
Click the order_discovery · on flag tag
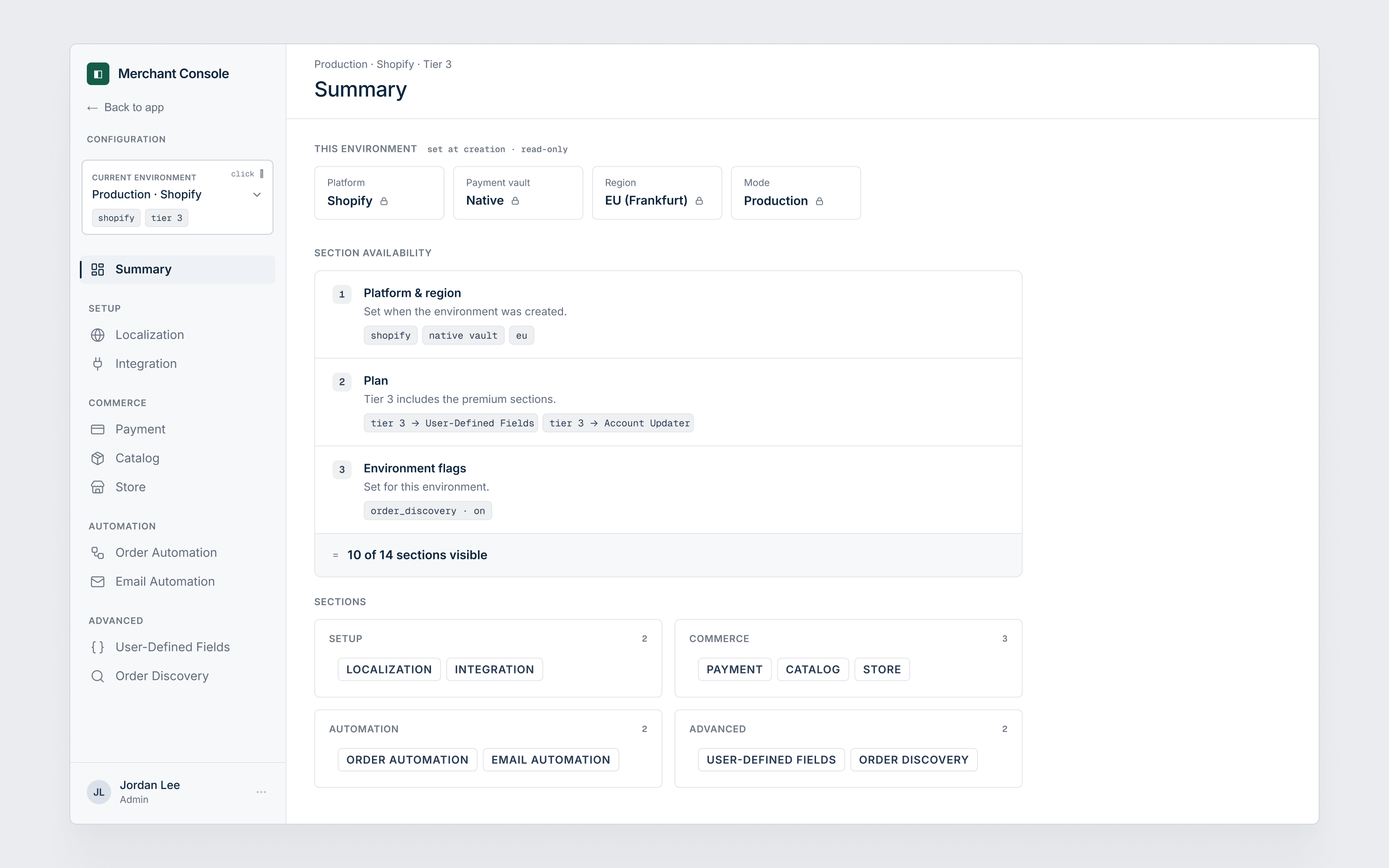(428, 511)
